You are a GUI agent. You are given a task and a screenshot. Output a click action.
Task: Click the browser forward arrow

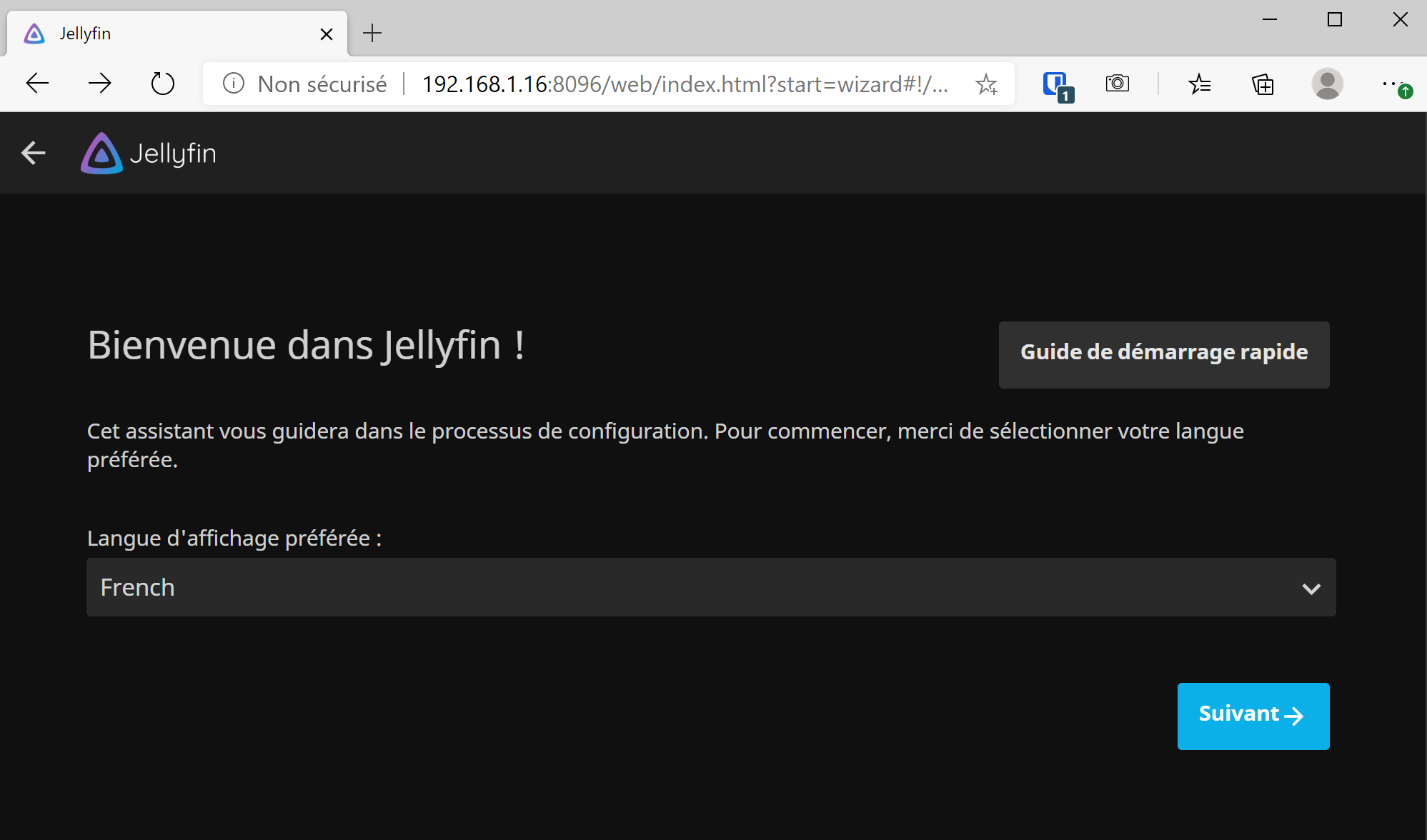(x=100, y=84)
